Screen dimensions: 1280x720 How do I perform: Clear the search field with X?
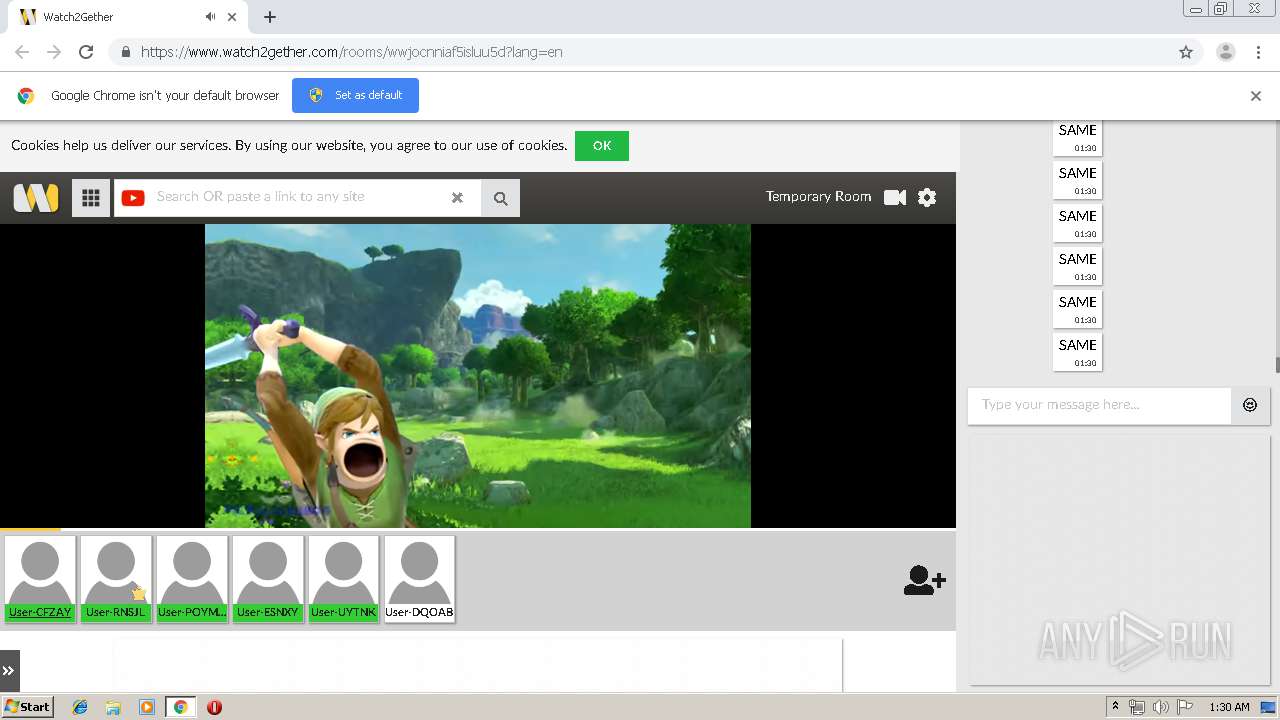point(457,197)
